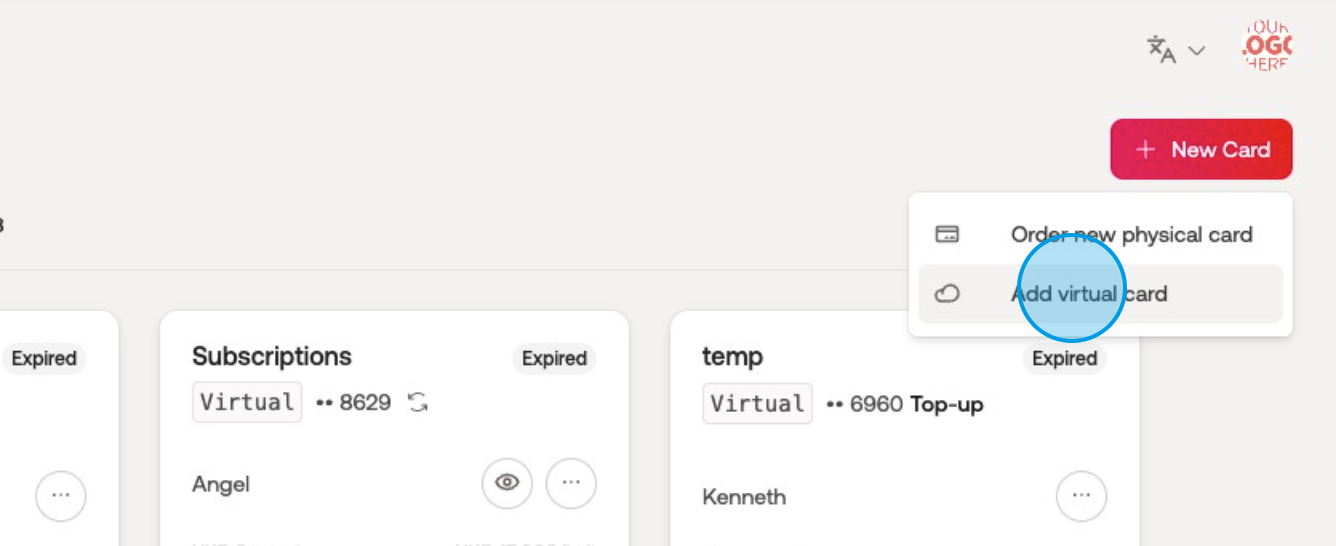Click the Virtual tag on temp card
The width and height of the screenshot is (1336, 546).
coord(757,404)
